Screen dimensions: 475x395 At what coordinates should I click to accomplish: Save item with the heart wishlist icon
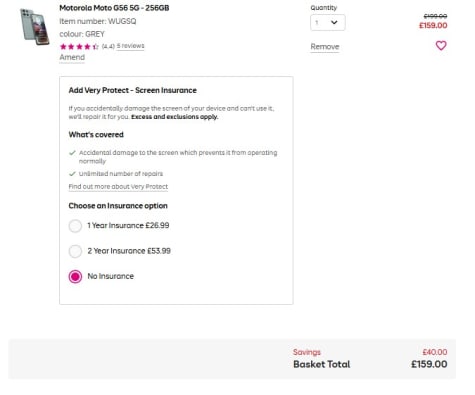pos(441,46)
